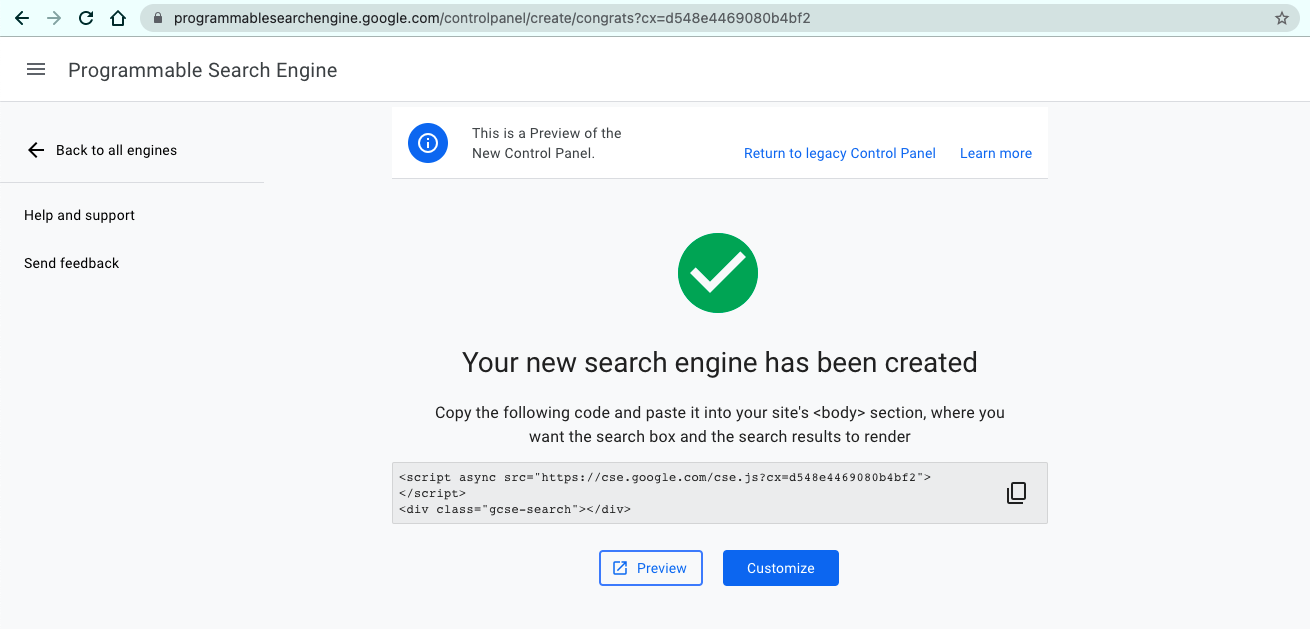This screenshot has width=1310, height=629.
Task: Click the grayed forward navigation arrow
Action: point(53,16)
